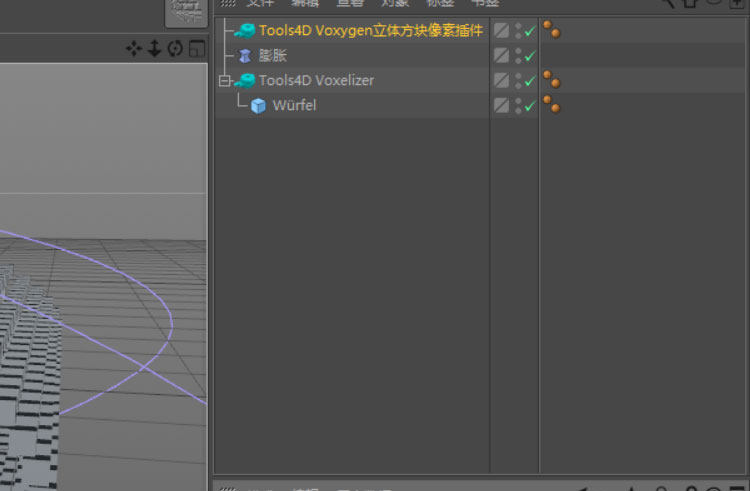This screenshot has height=491, width=750.
Task: Click the Tools4D Voxelizer object icon
Action: [x=245, y=81]
